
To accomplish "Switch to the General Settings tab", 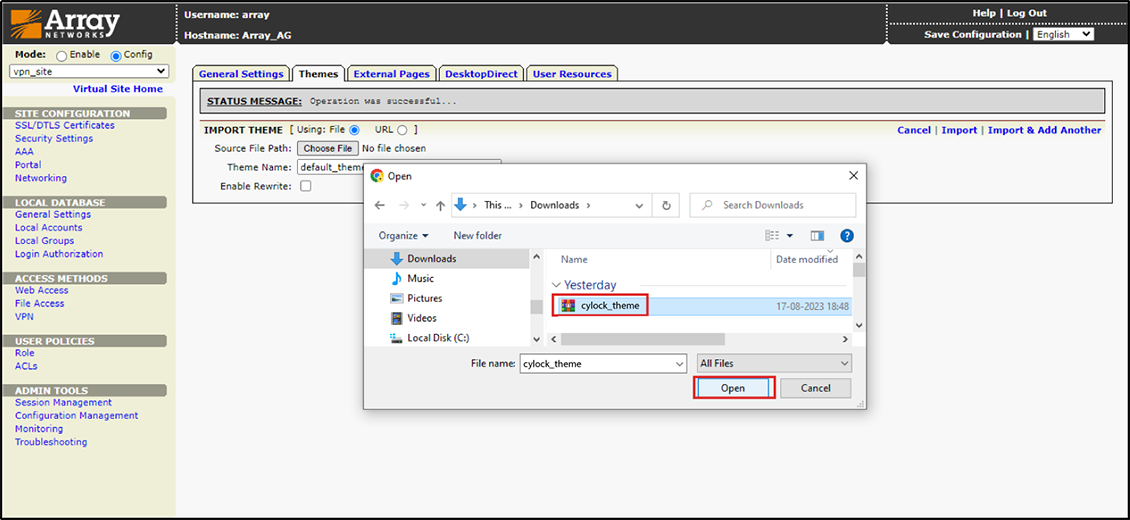I will 240,73.
